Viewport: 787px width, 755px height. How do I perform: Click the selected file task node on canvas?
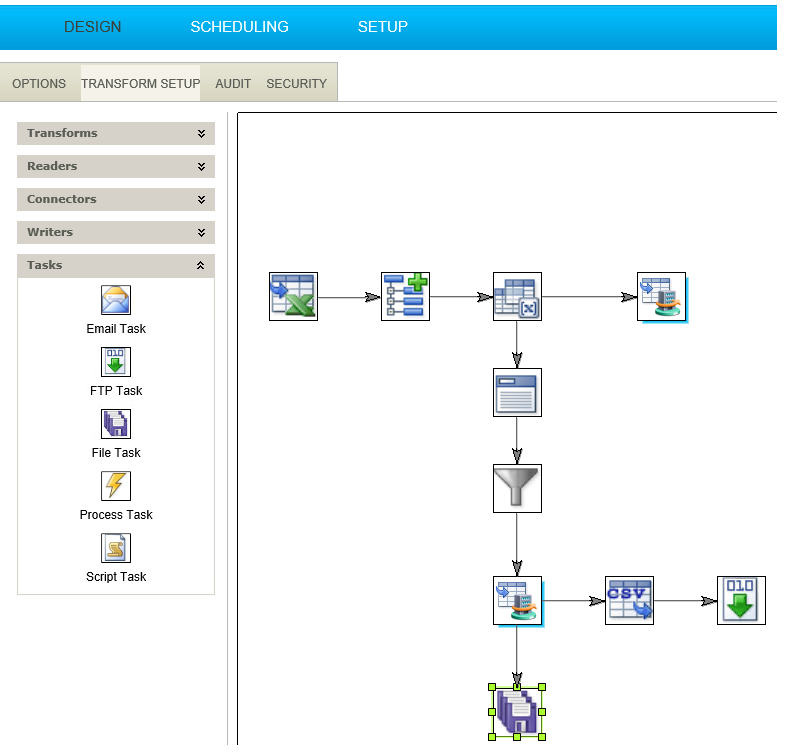[x=516, y=712]
